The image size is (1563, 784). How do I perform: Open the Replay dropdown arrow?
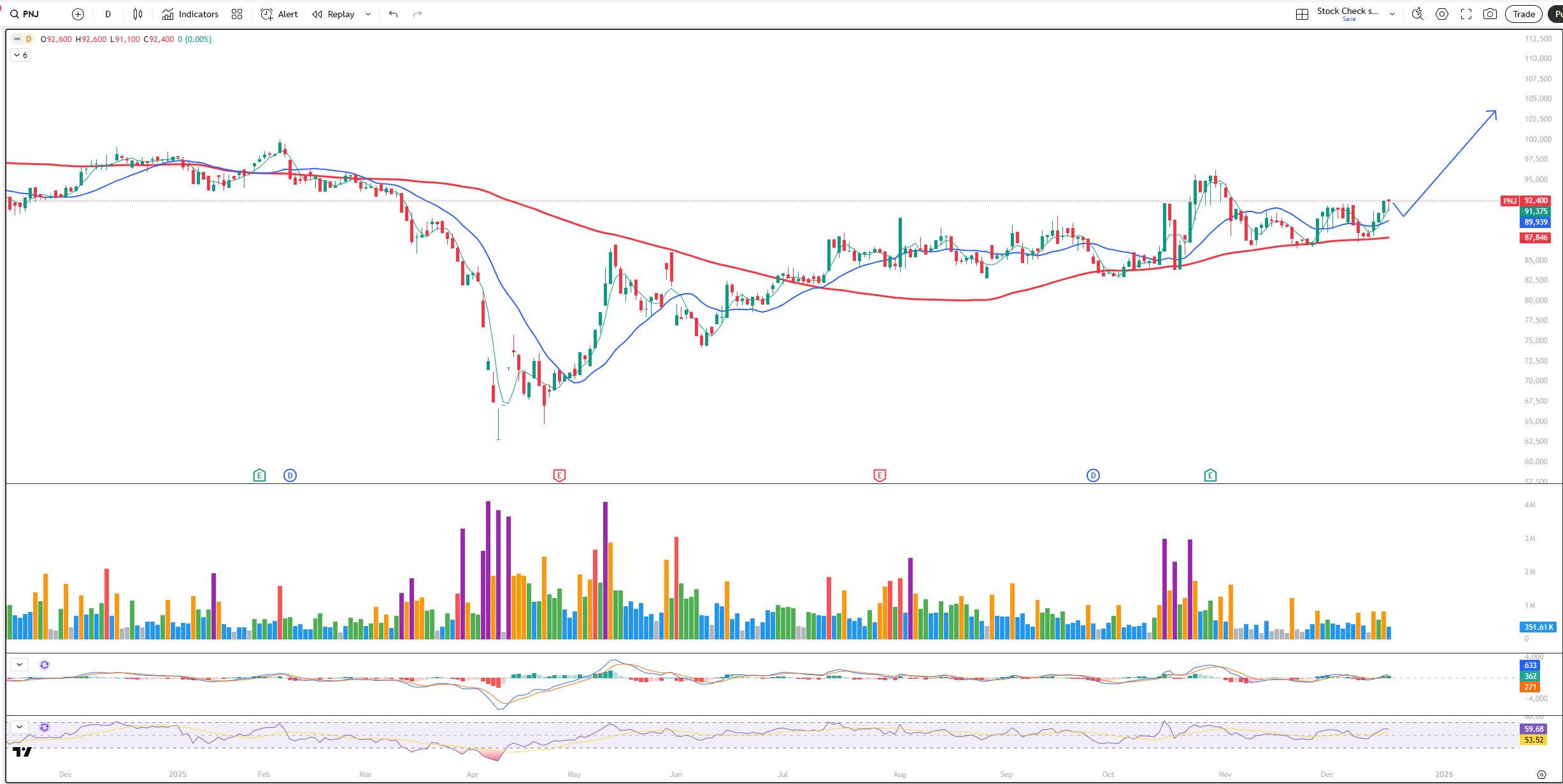(x=368, y=14)
